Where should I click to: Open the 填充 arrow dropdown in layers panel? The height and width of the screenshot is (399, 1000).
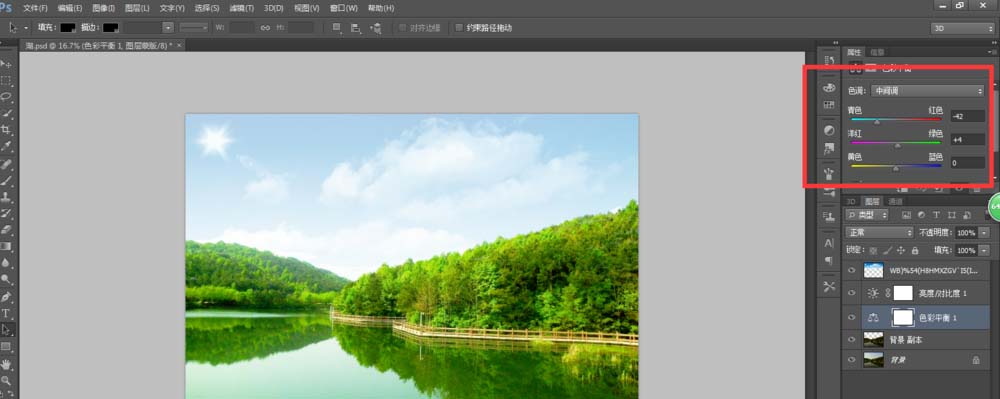tap(984, 250)
